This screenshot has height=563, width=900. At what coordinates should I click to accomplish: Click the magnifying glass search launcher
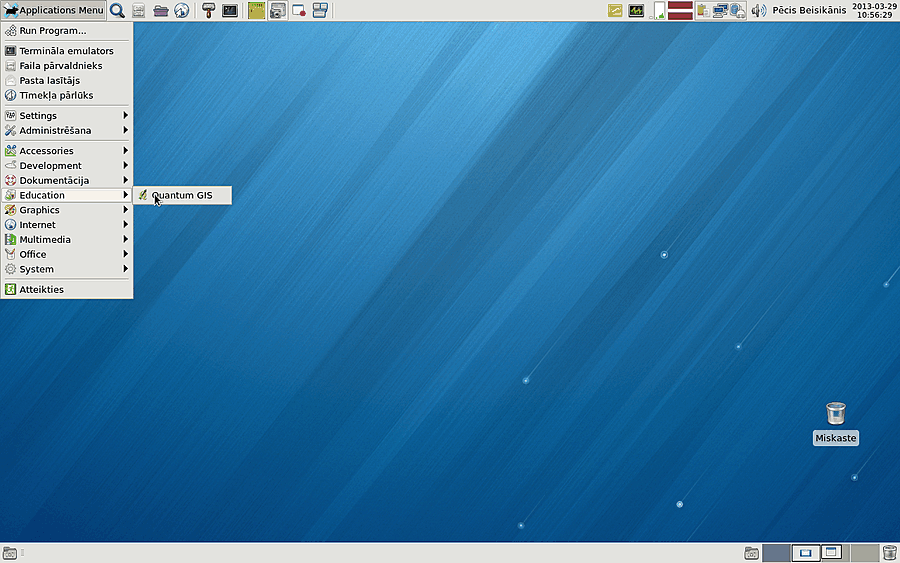coord(117,10)
